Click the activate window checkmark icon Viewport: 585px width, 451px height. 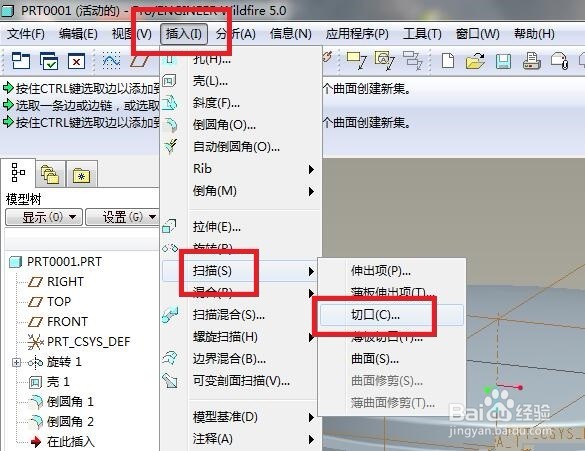click(x=49, y=61)
